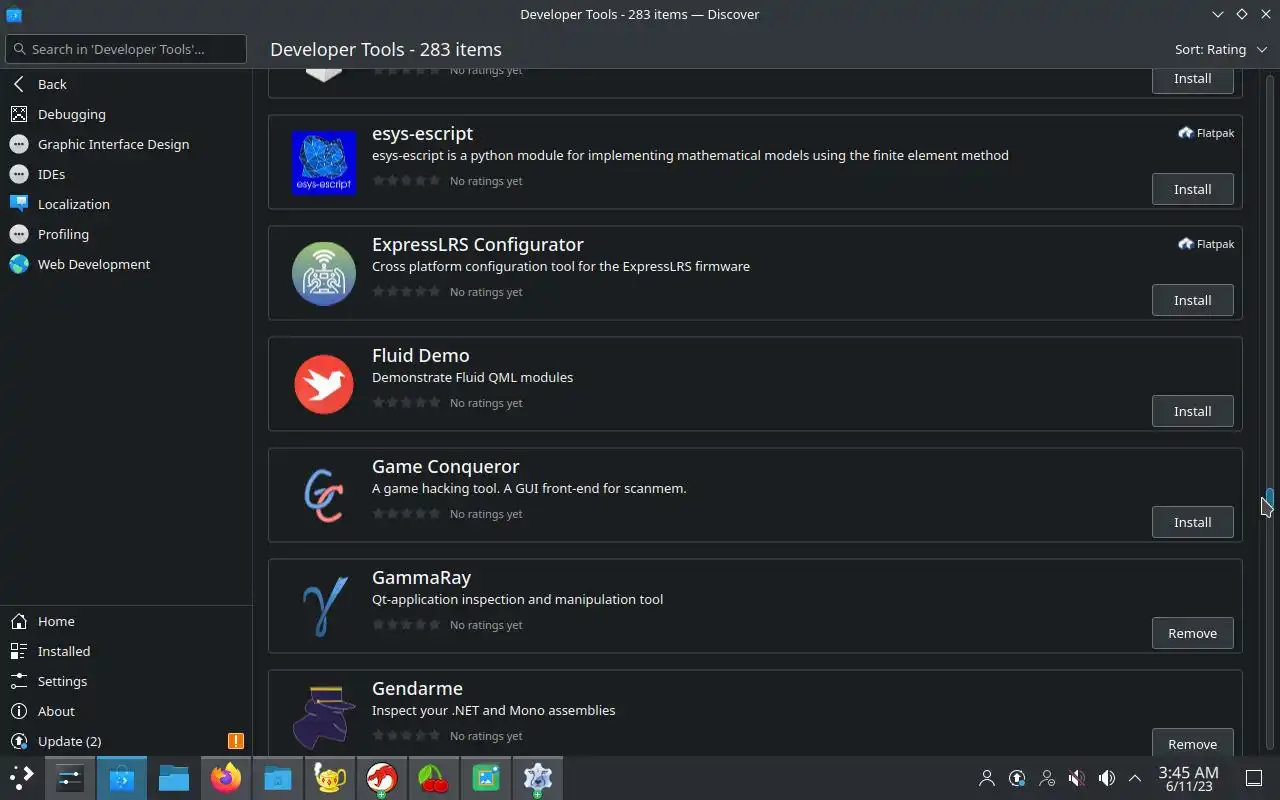Install esys-escript

pos(1192,189)
